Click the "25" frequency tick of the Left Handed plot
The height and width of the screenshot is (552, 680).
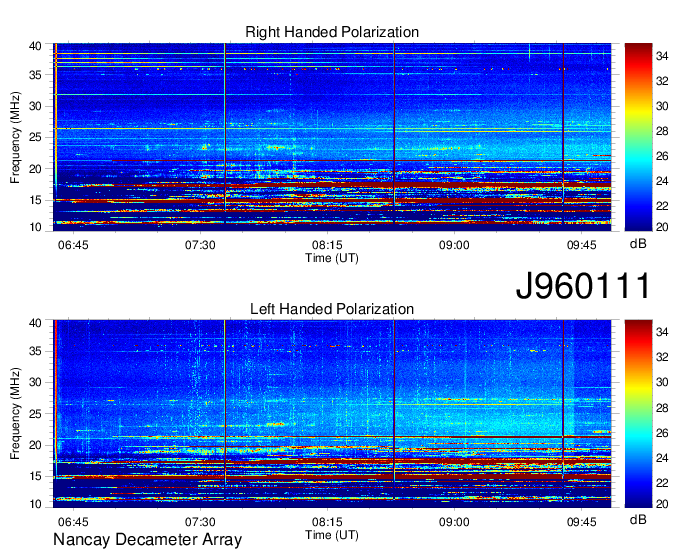[x=35, y=414]
